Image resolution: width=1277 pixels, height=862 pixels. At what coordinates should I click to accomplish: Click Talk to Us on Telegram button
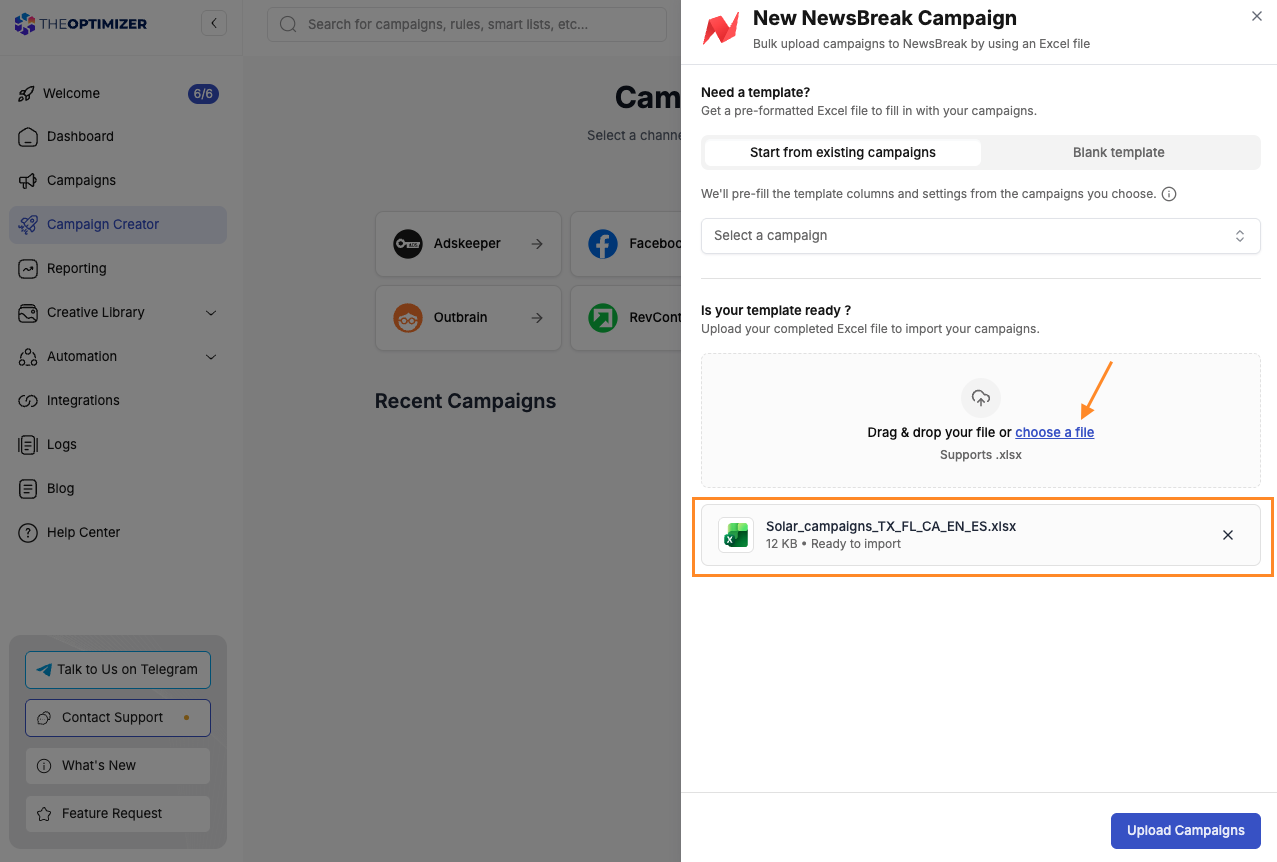[x=118, y=670]
